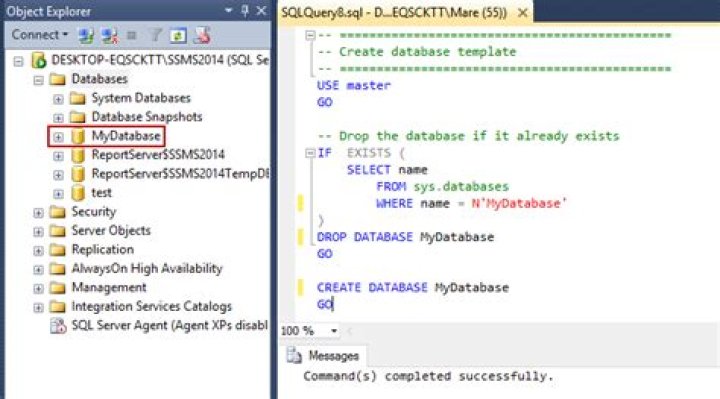The image size is (720, 399).
Task: Select the Management folder
Action: pos(109,288)
